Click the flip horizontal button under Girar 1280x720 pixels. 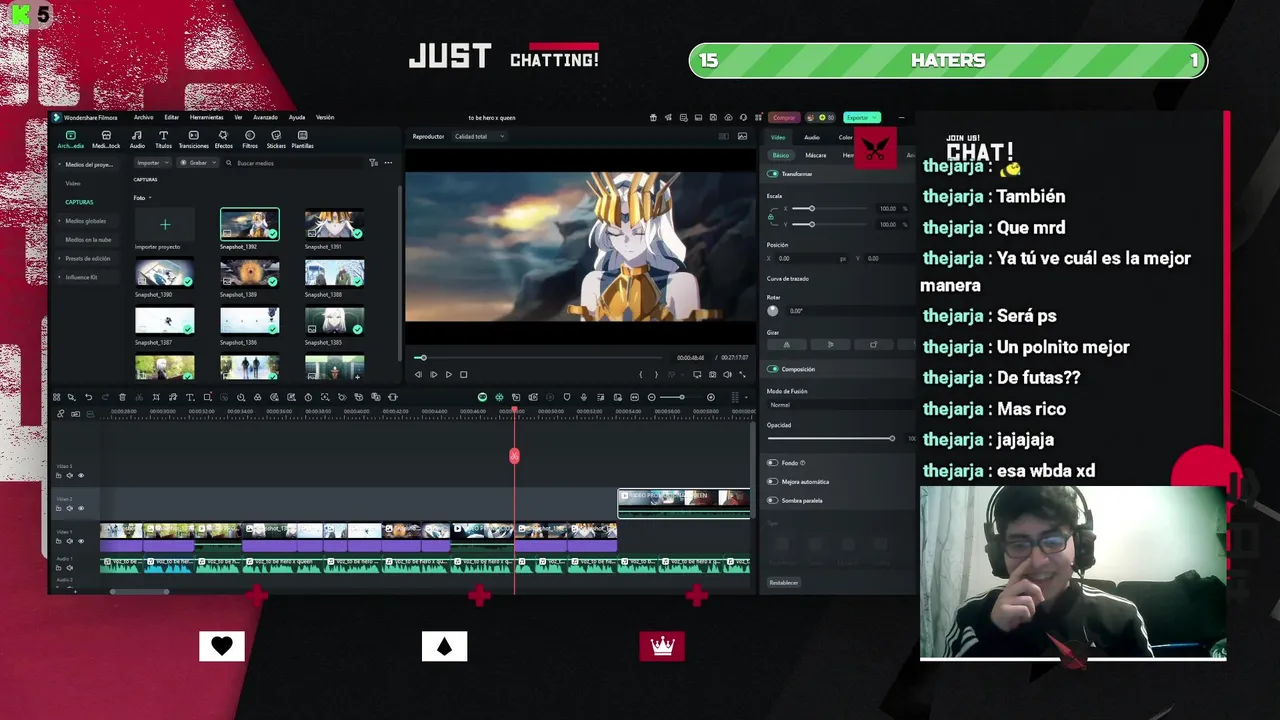(x=786, y=345)
